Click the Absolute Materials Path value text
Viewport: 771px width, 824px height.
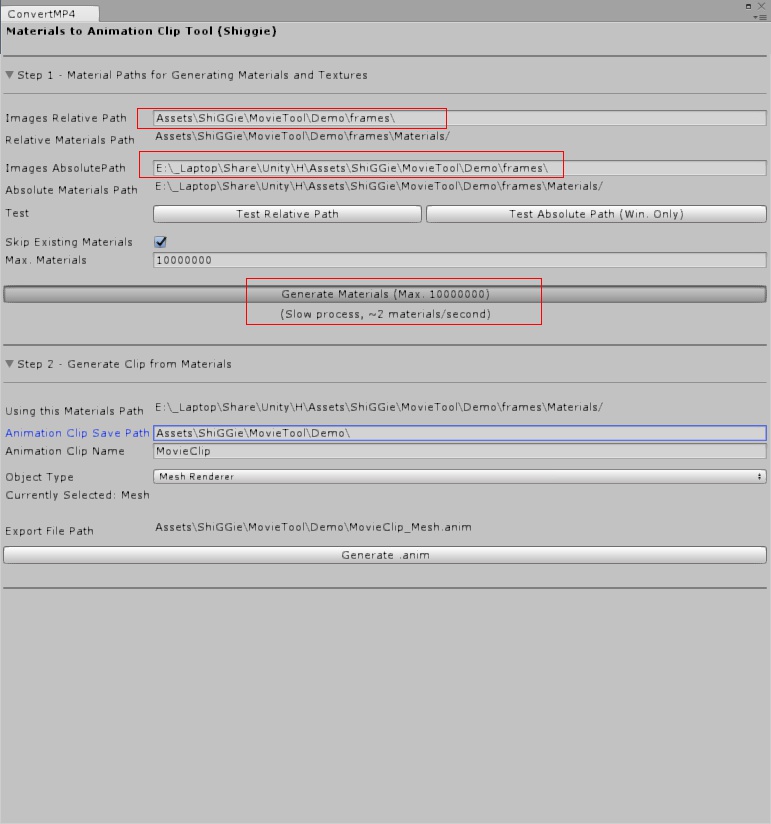(x=378, y=186)
